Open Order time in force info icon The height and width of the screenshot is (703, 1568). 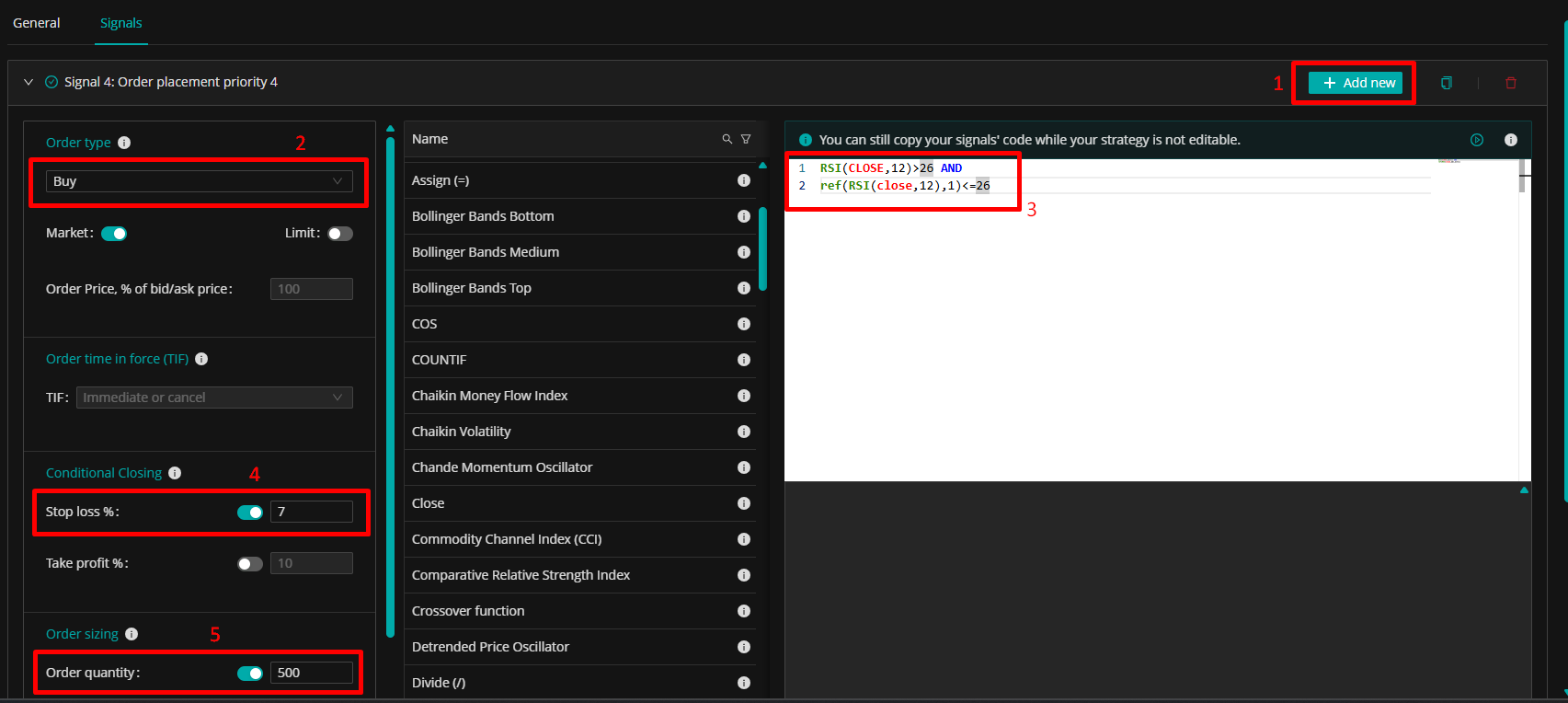201,359
